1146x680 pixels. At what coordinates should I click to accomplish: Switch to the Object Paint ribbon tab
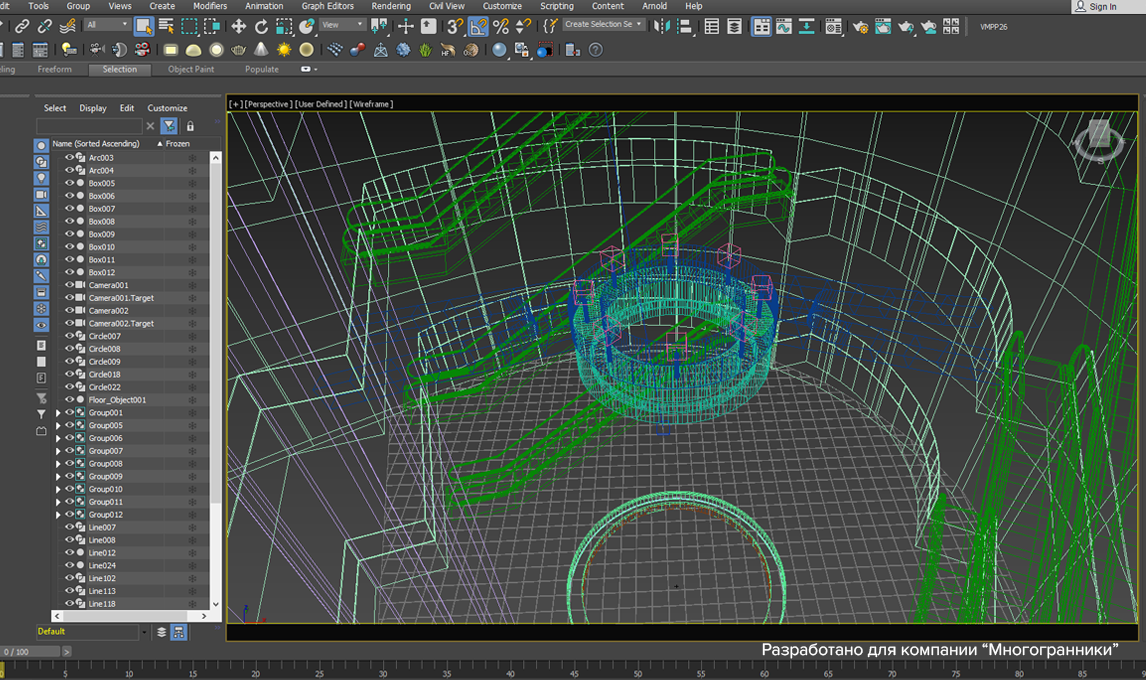pyautogui.click(x=191, y=69)
